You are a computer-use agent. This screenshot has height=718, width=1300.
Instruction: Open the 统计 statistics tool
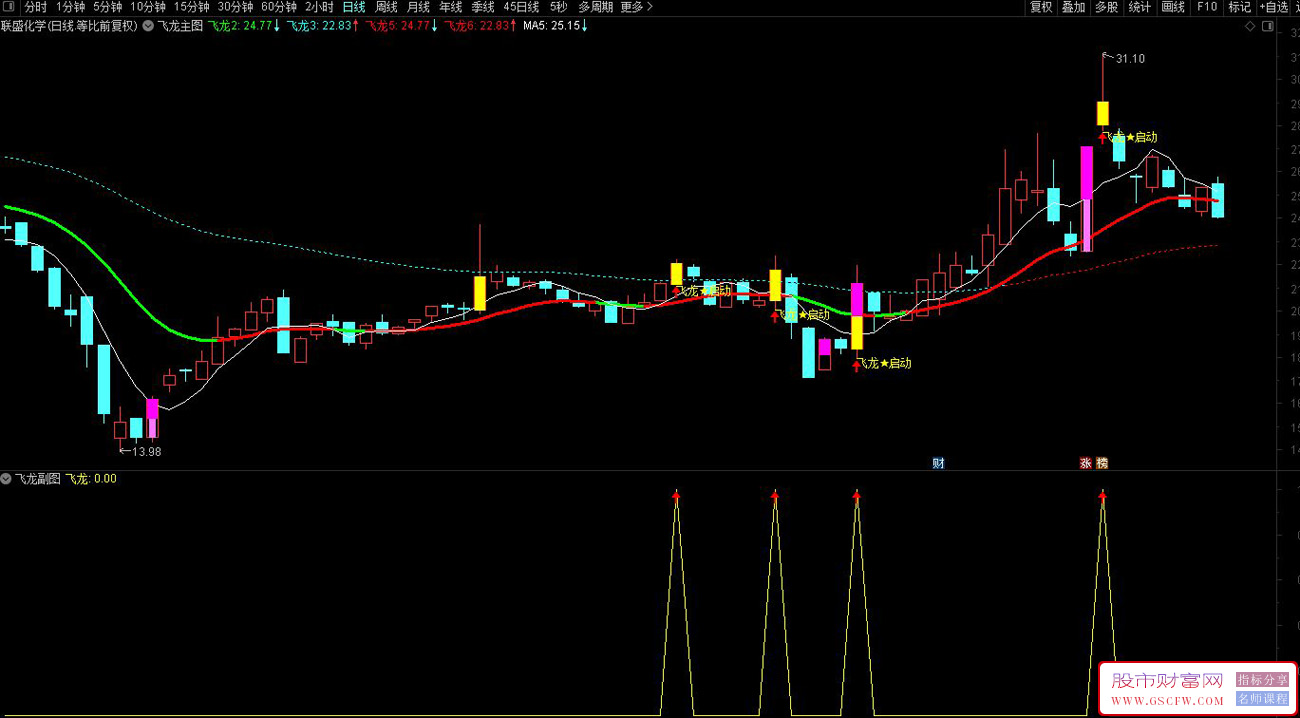1139,7
